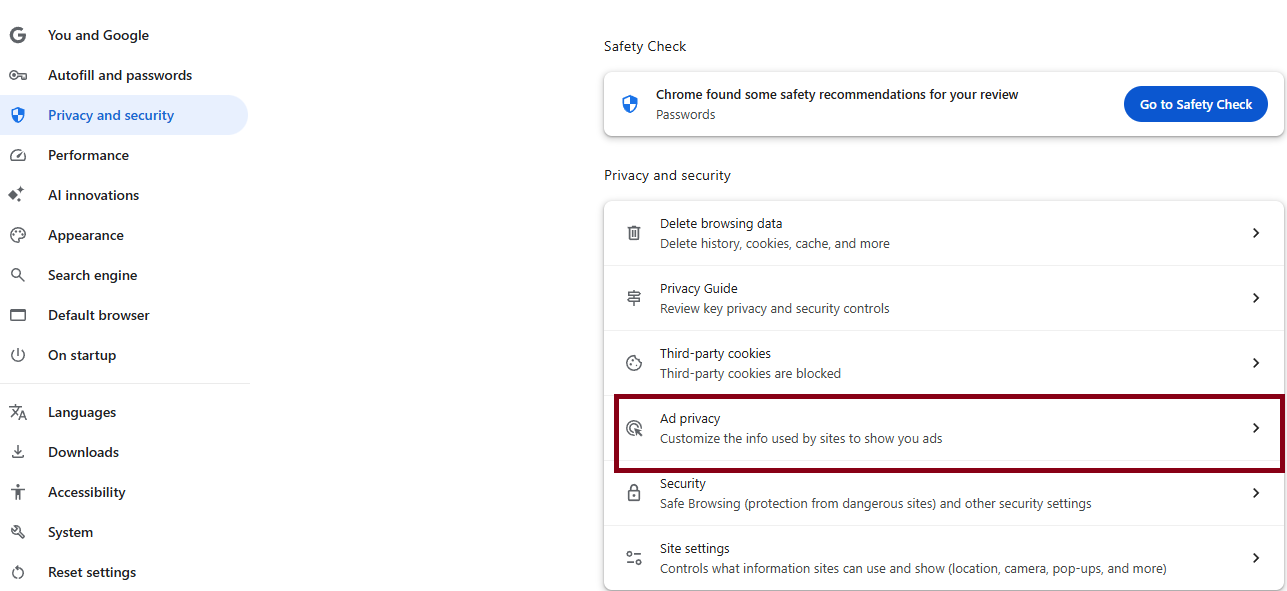Click the Google 'G' icon in sidebar

coord(18,35)
